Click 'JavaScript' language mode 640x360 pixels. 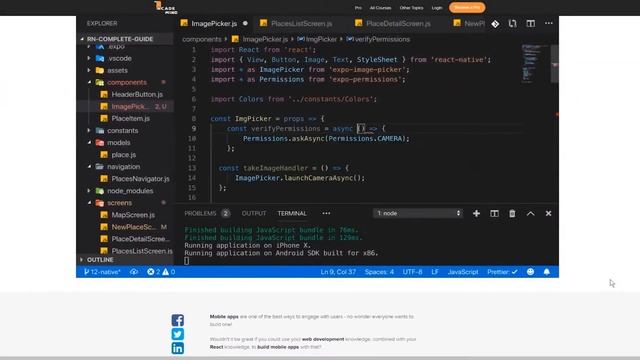click(x=463, y=272)
